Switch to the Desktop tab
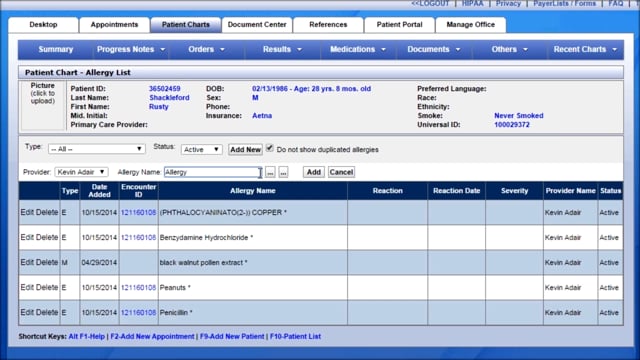 [43, 24]
